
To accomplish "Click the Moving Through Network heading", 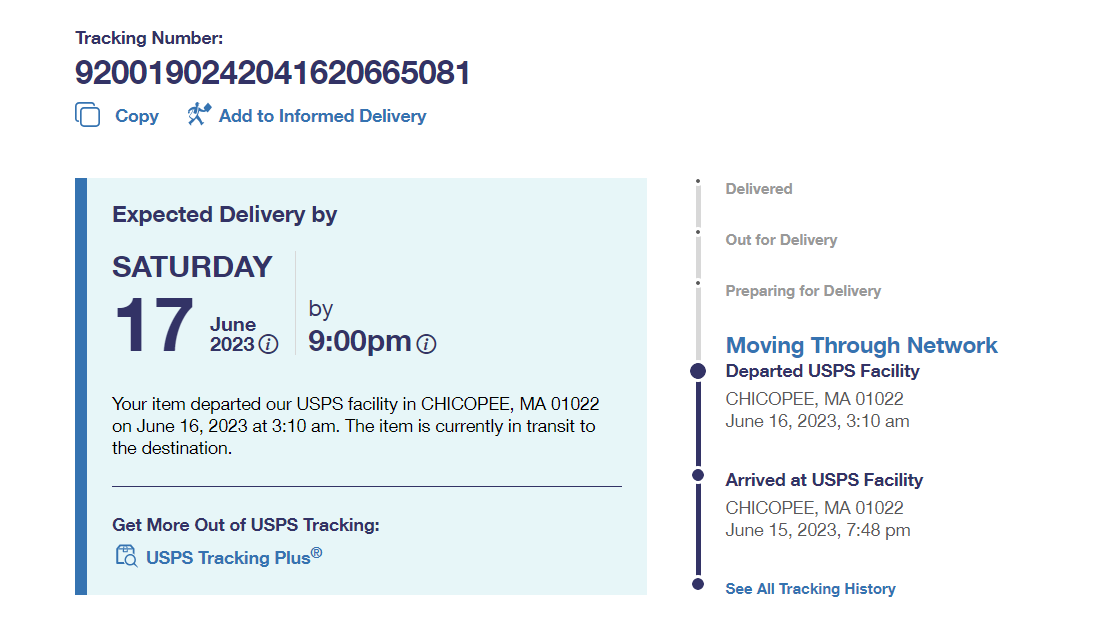I will pyautogui.click(x=861, y=346).
